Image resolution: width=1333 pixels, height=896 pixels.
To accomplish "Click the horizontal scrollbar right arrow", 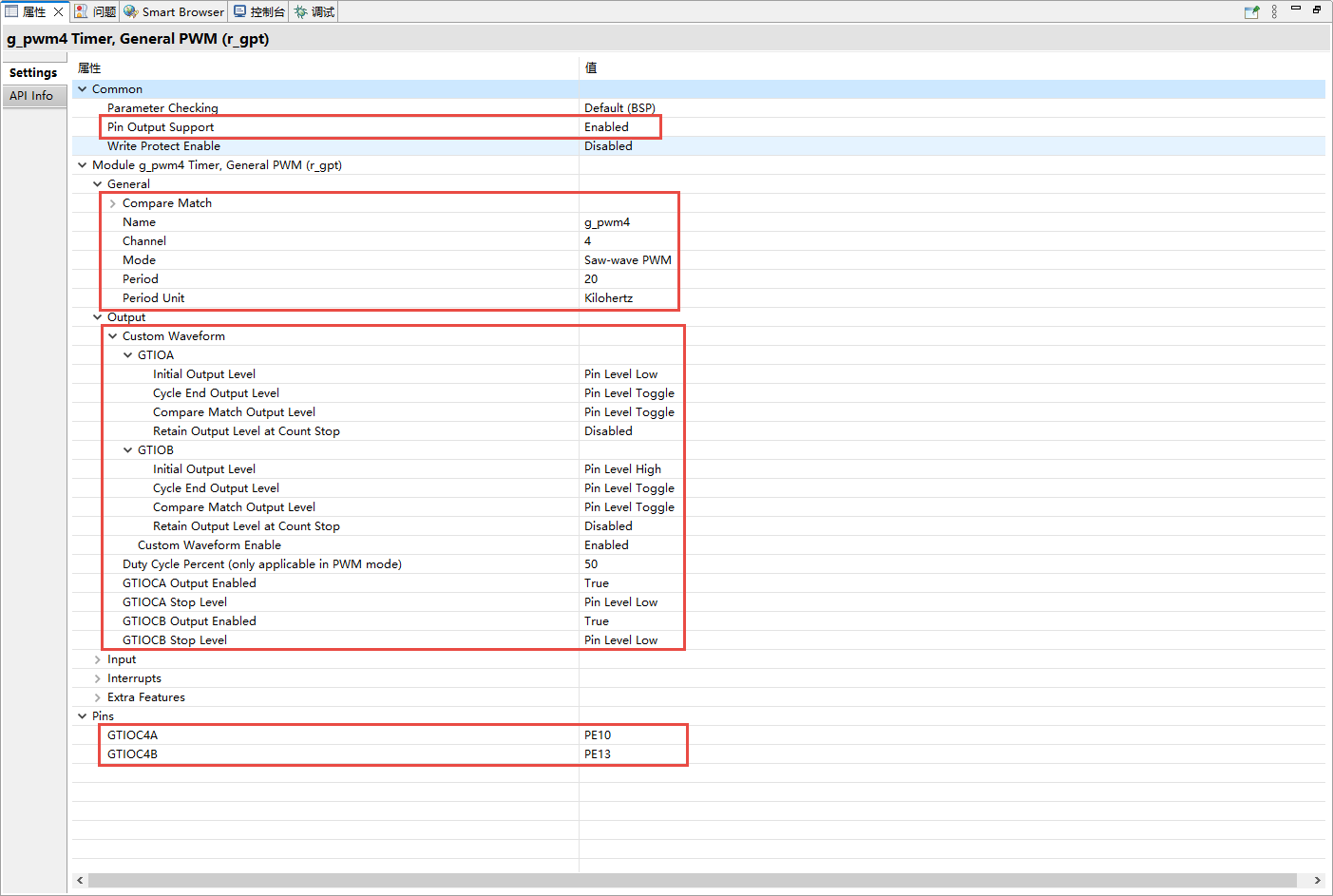I will pyautogui.click(x=1317, y=881).
